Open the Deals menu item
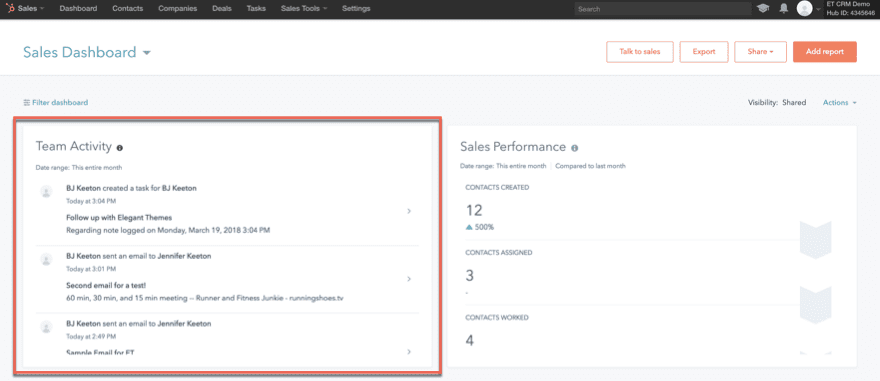This screenshot has height=381, width=880. click(222, 8)
